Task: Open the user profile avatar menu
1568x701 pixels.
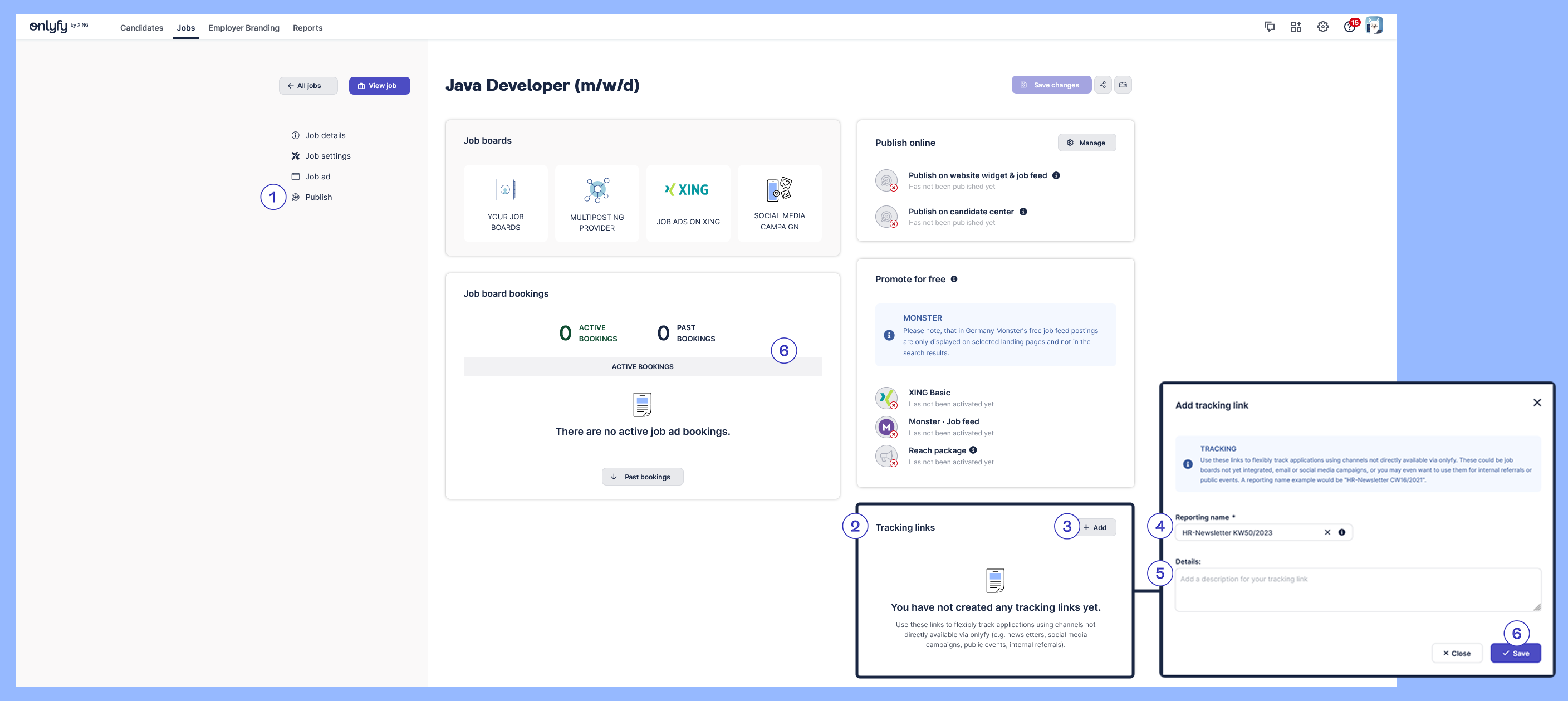Action: coord(1374,26)
